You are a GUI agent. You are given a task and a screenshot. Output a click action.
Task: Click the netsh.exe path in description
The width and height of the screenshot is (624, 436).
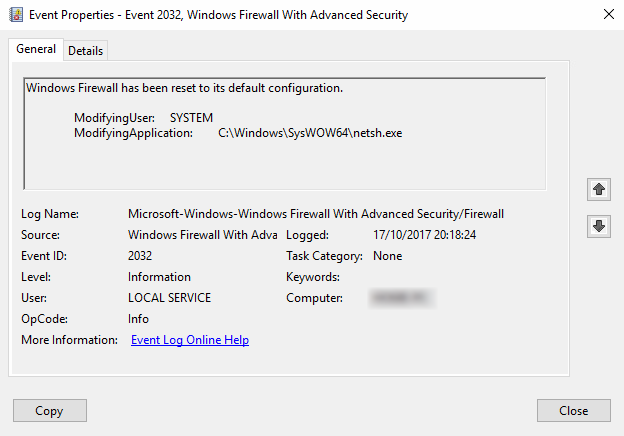310,133
